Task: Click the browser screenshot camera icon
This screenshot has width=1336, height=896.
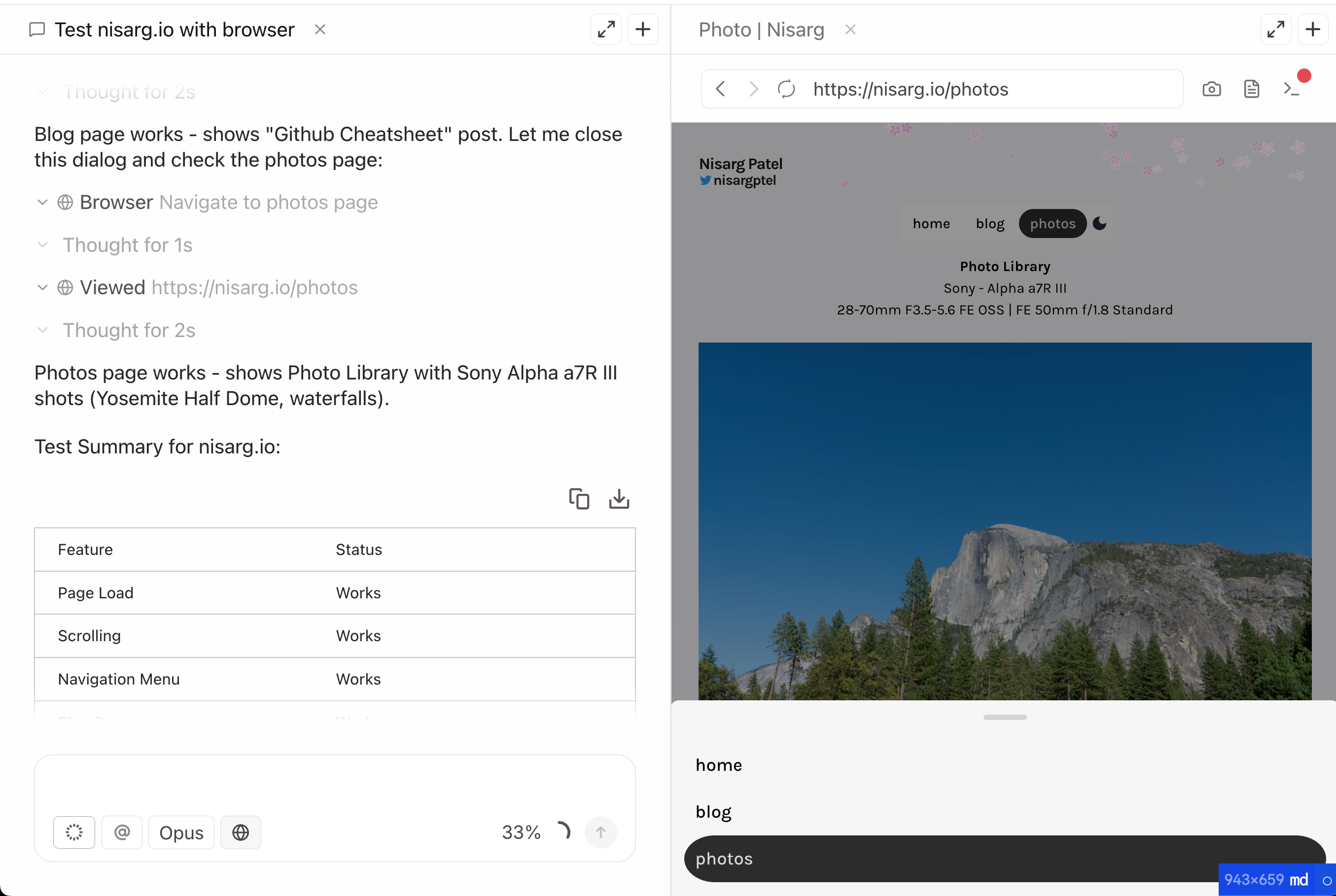Action: click(1211, 89)
